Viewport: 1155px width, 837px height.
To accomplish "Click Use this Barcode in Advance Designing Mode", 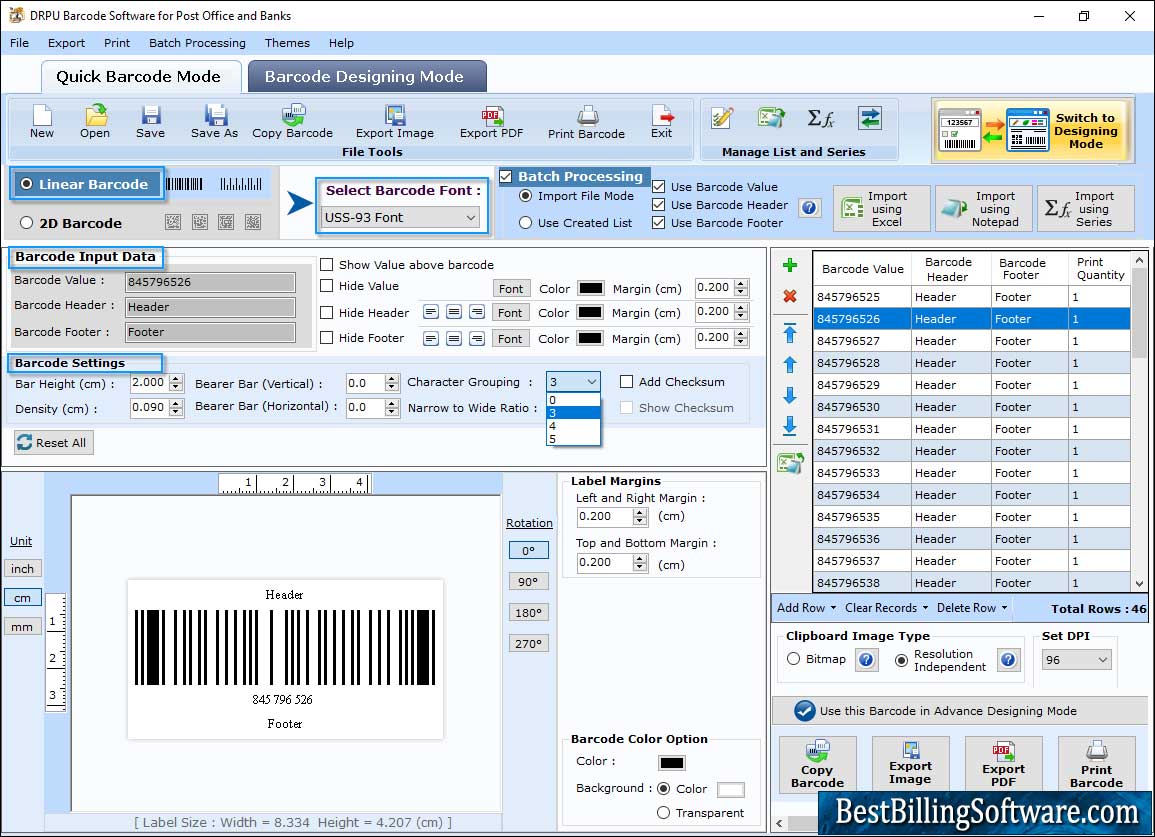I will tap(959, 711).
